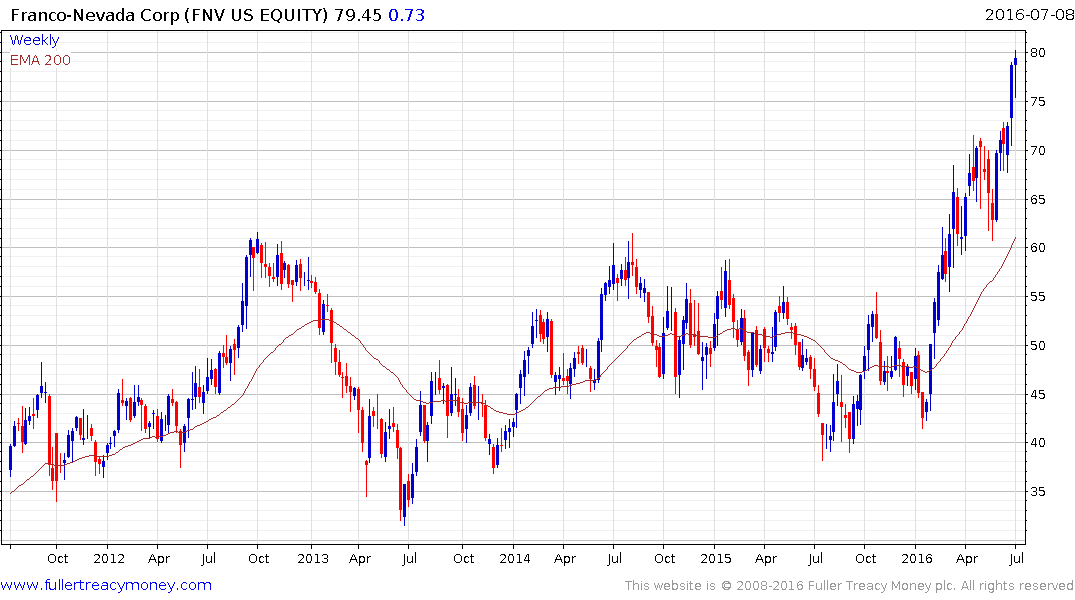Screen dimensions: 1075x600
Task: Click the 2014 year label on time axis
Action: point(514,558)
